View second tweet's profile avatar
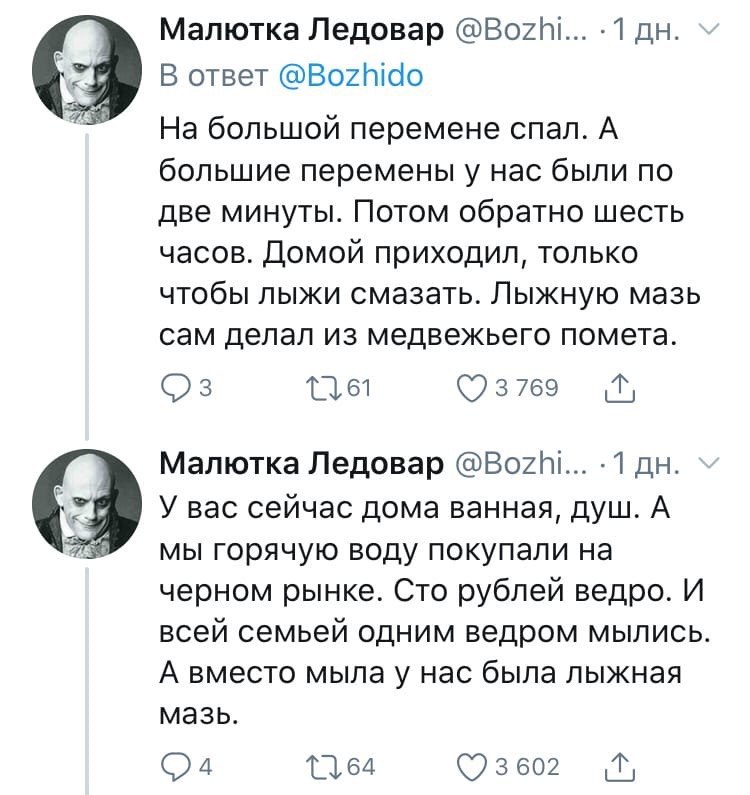Image resolution: width=750 pixels, height=795 pixels. [x=87, y=503]
